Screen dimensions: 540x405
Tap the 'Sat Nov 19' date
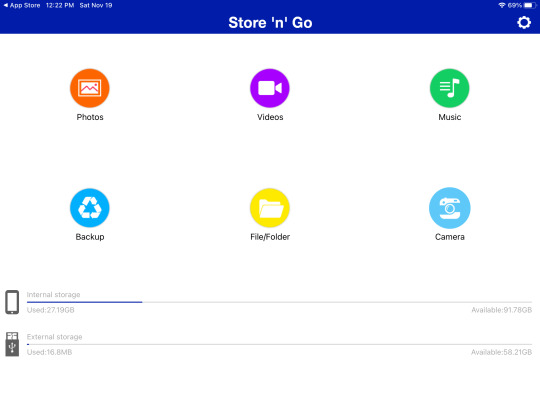[96, 6]
